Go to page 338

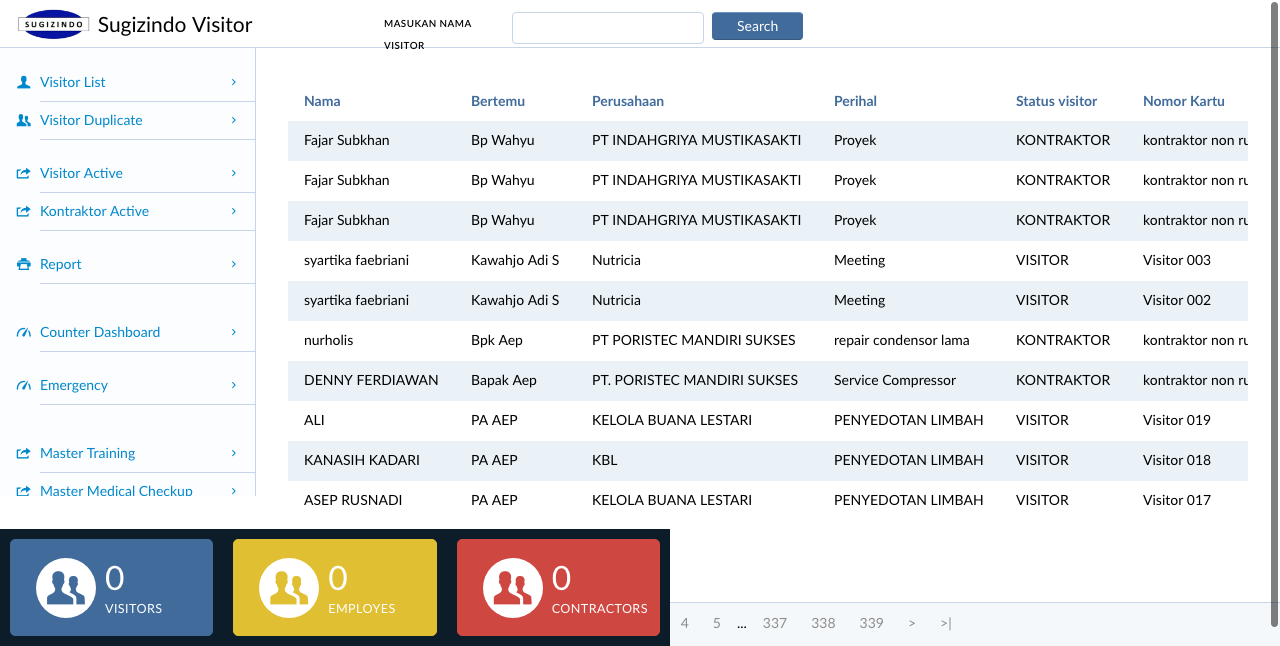pos(823,623)
